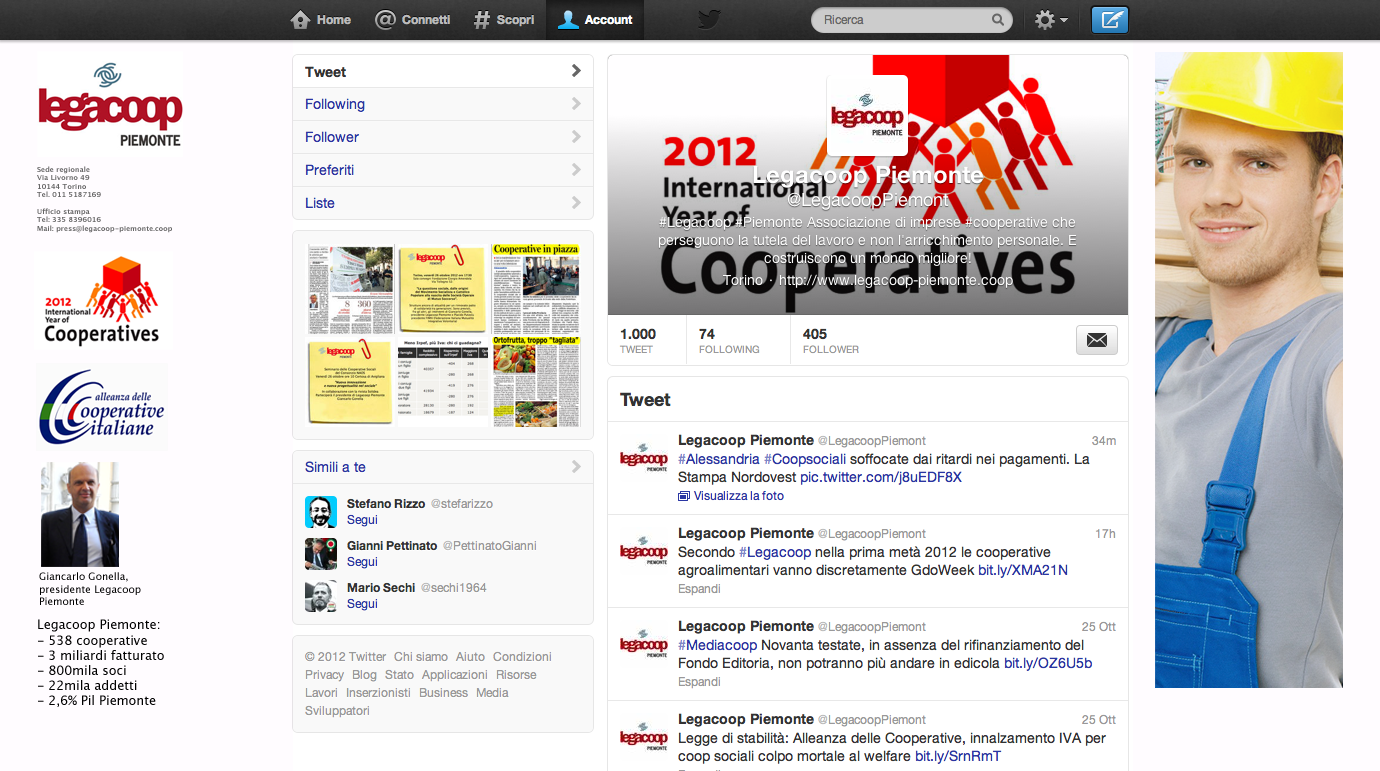Click the avatar of the 34m tweet
The height and width of the screenshot is (771, 1380).
[x=644, y=459]
